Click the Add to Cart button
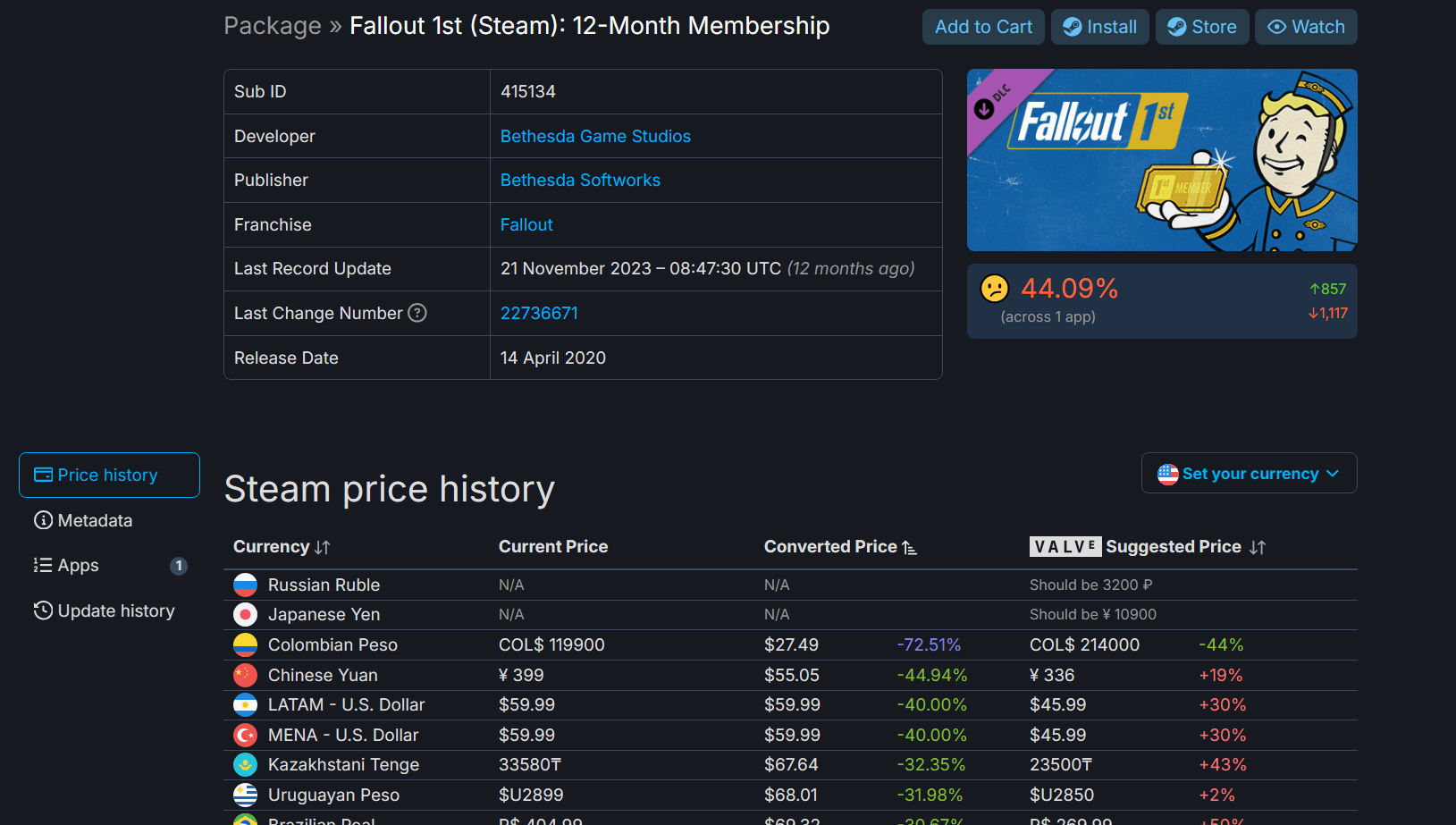This screenshot has height=825, width=1456. 983,27
